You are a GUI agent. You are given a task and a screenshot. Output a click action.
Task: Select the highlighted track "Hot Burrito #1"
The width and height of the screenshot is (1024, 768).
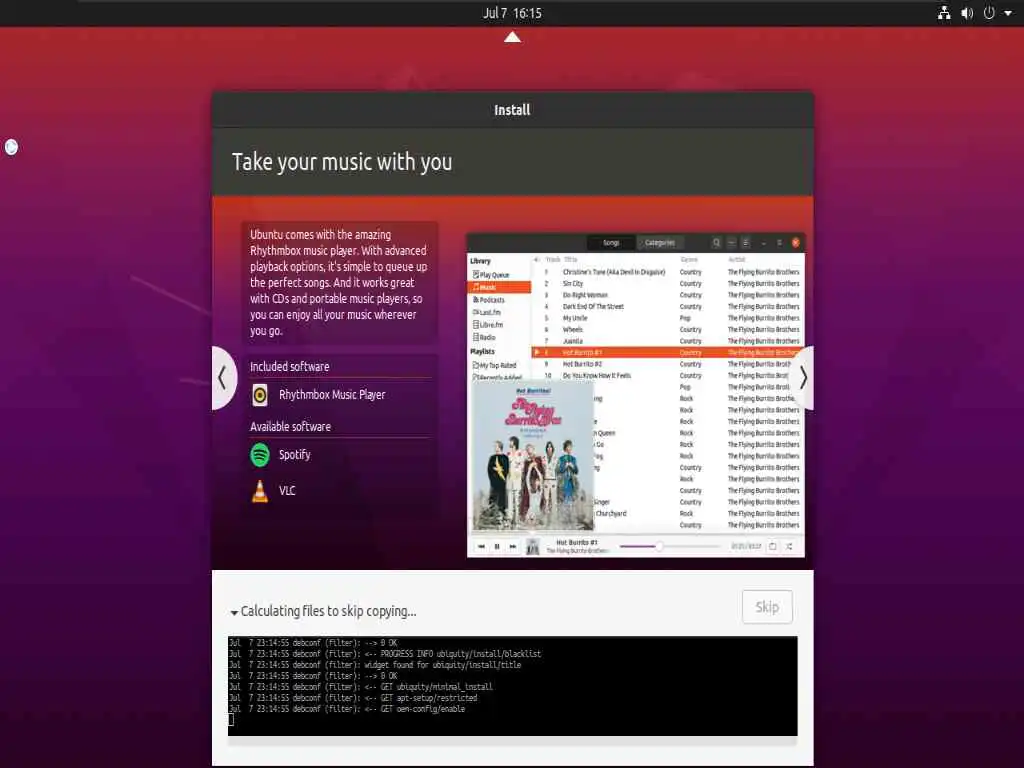667,353
